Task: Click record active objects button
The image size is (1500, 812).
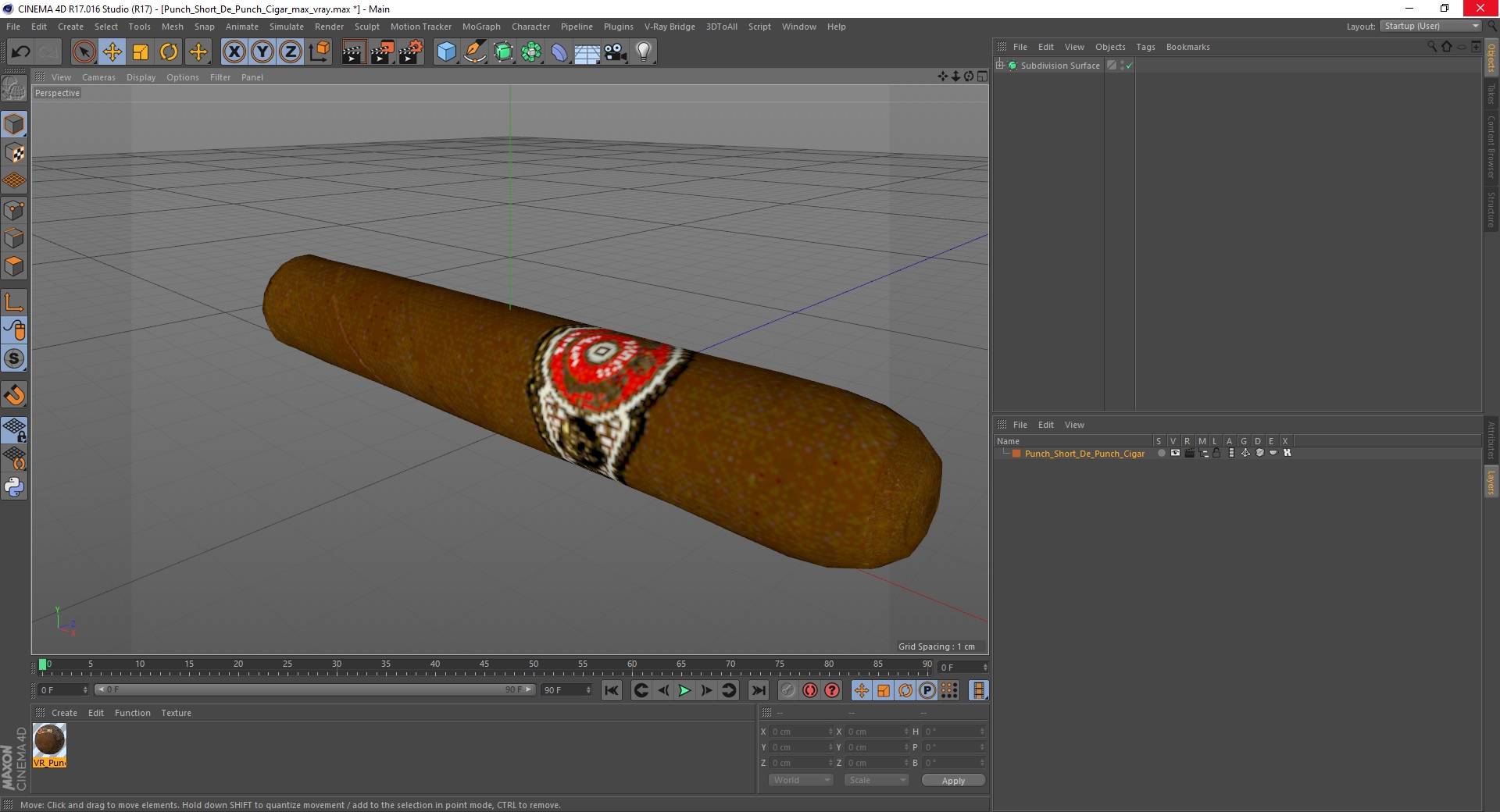Action: pyautogui.click(x=787, y=690)
